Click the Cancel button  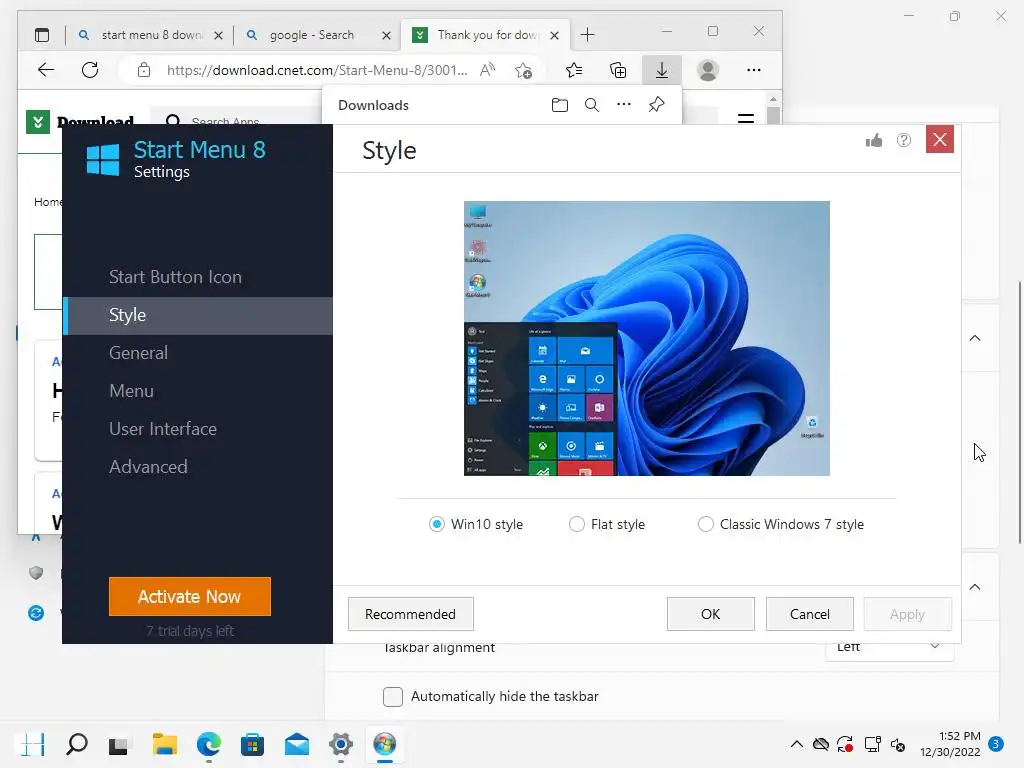(x=810, y=614)
